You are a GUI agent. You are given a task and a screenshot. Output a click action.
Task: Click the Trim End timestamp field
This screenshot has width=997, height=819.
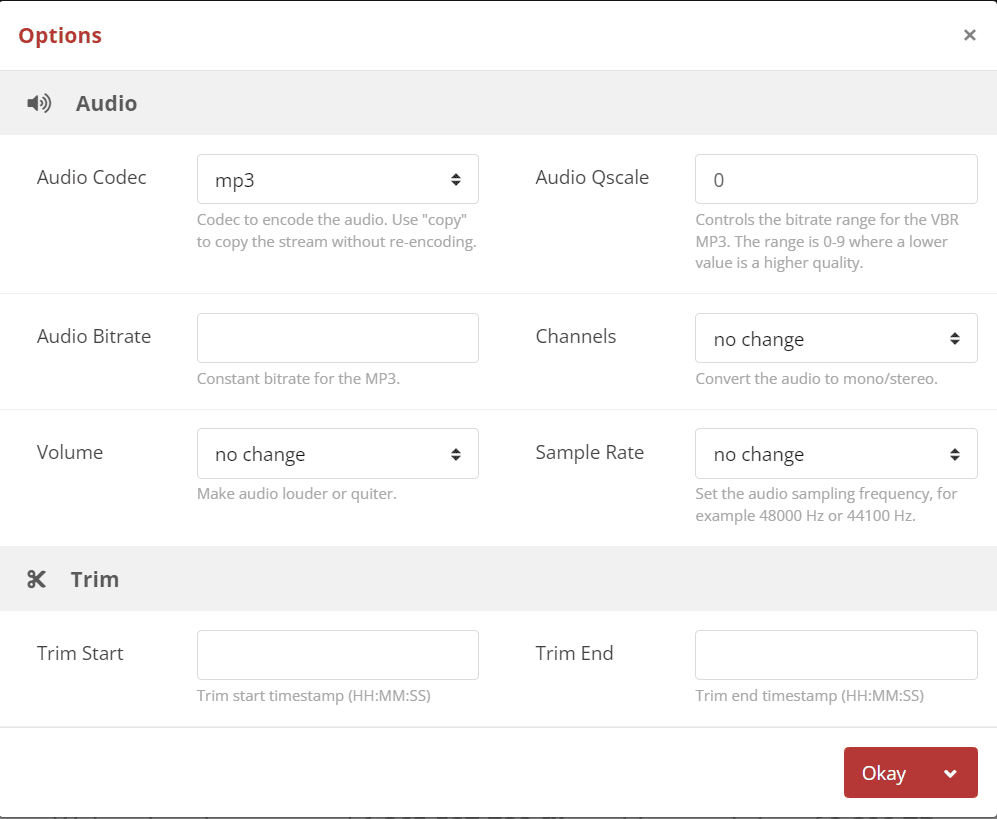pos(835,655)
